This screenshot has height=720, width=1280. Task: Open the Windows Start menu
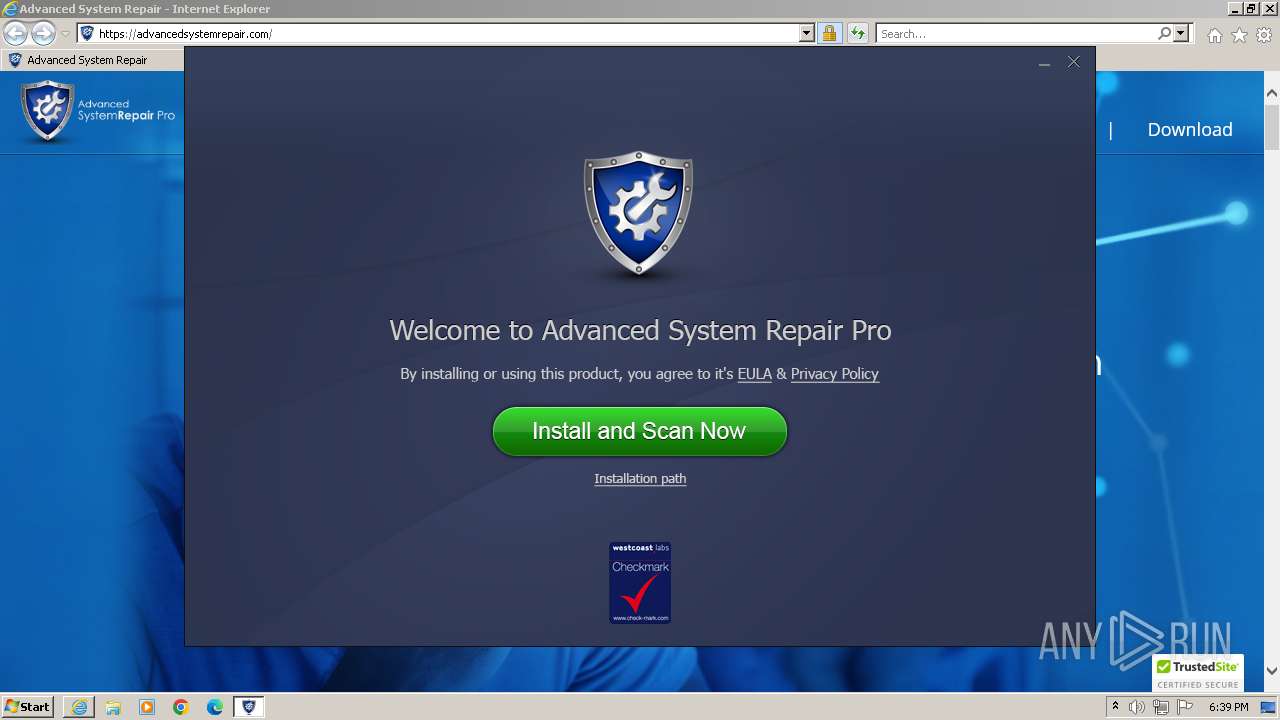(27, 706)
